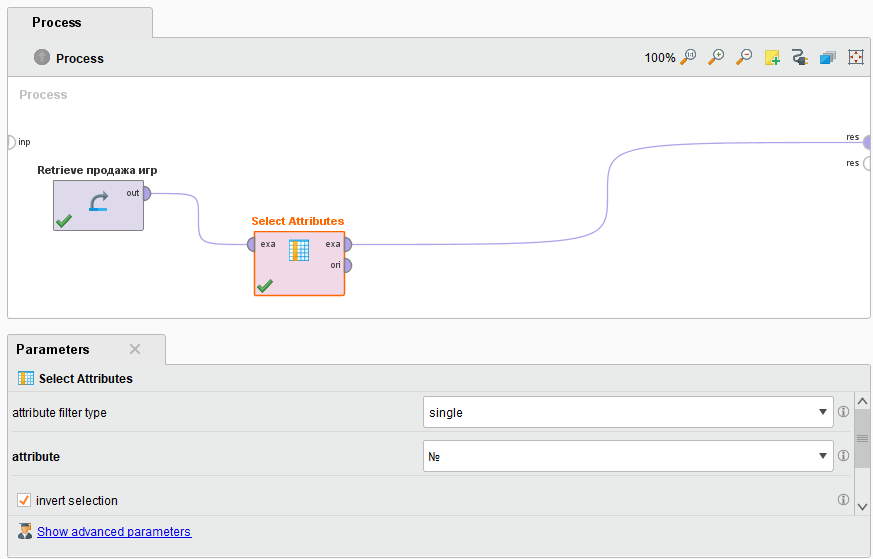
Task: Click the exa output port of Select Attributes
Action: (x=347, y=244)
